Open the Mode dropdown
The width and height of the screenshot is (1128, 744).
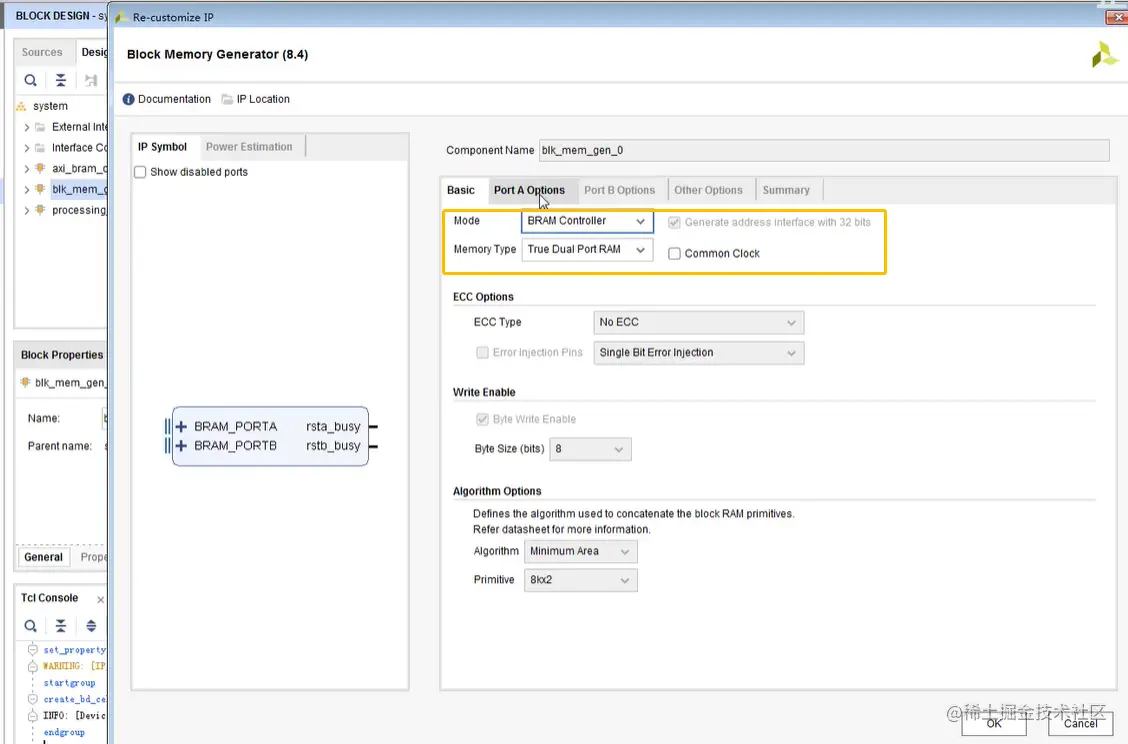(x=587, y=221)
